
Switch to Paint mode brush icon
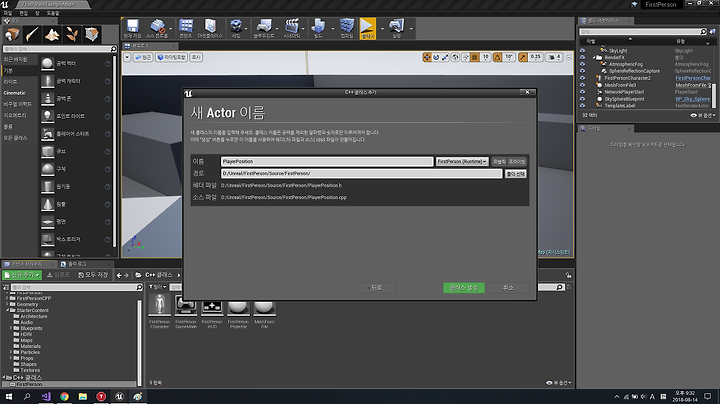click(32, 34)
